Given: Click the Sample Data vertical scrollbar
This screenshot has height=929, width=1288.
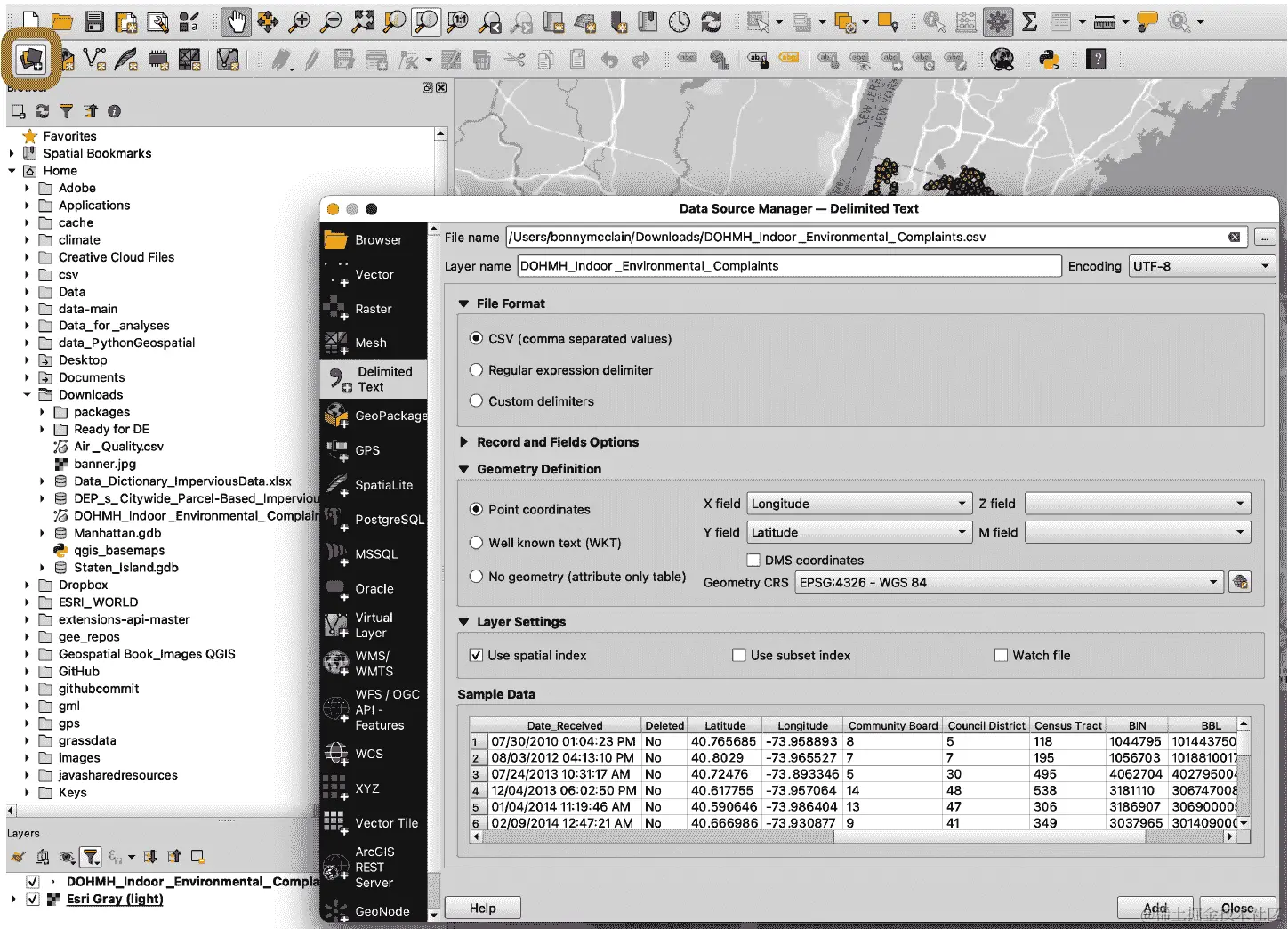Looking at the screenshot, I should (1244, 774).
